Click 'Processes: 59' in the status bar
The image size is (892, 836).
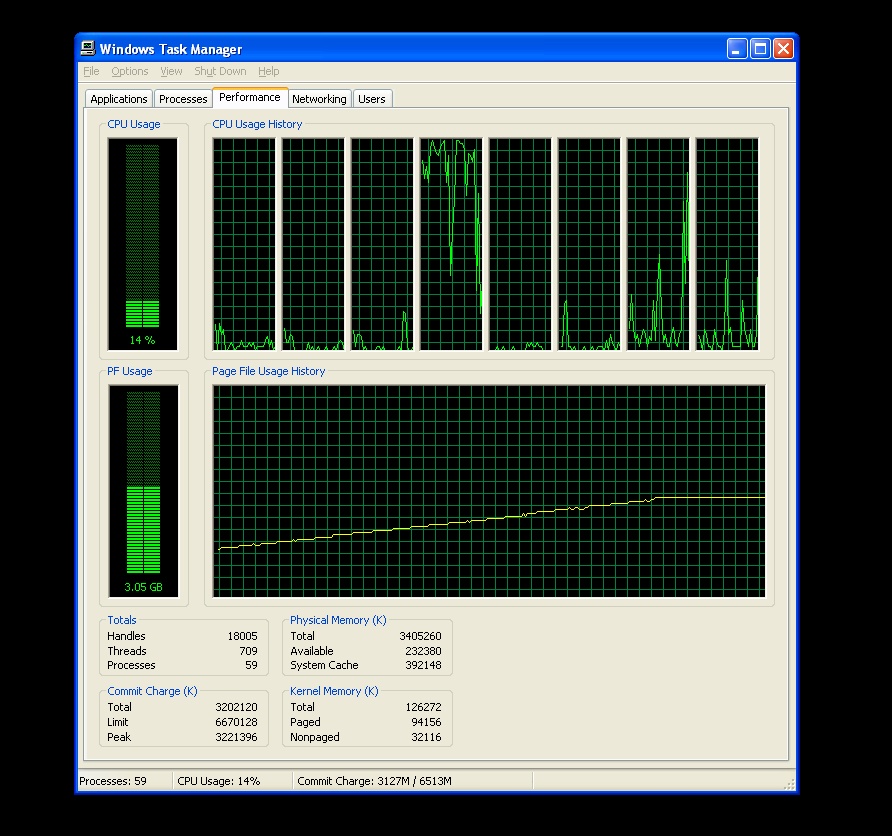coord(113,781)
